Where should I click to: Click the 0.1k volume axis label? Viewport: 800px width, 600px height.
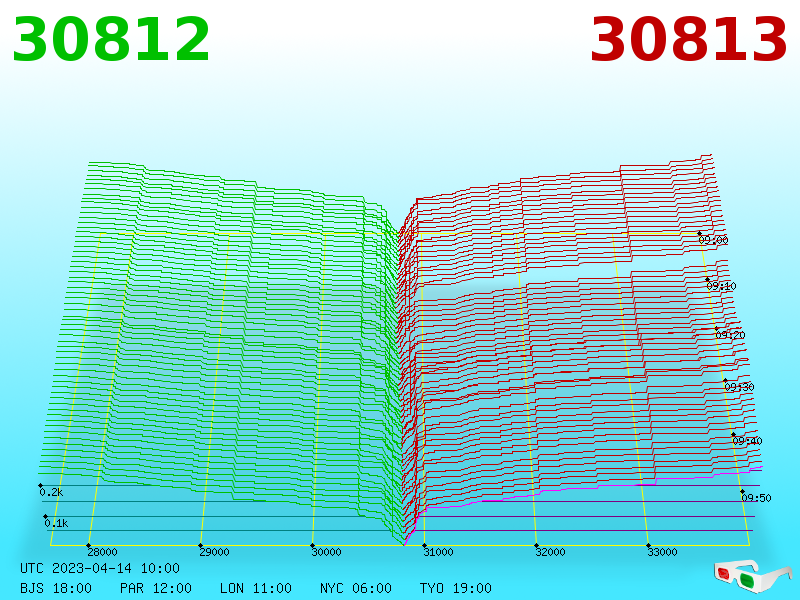pyautogui.click(x=56, y=523)
